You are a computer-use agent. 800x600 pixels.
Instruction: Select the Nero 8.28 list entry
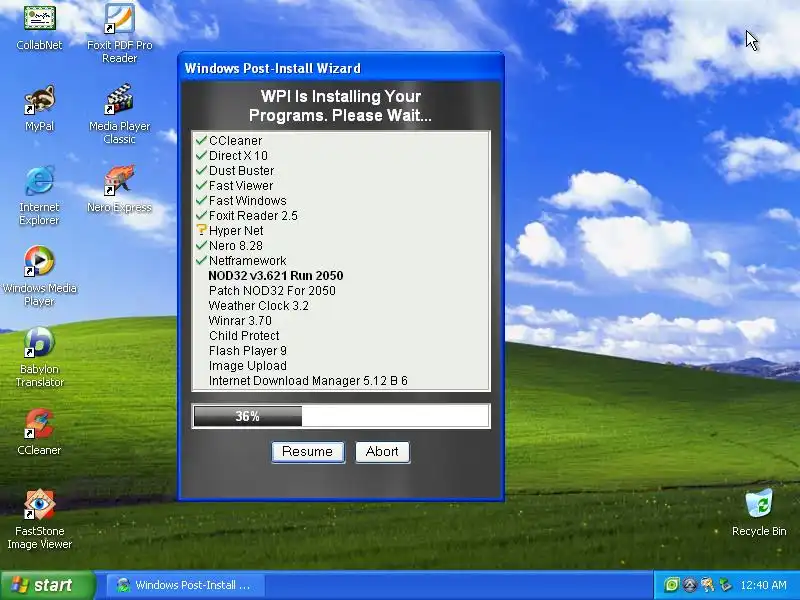[x=236, y=245]
